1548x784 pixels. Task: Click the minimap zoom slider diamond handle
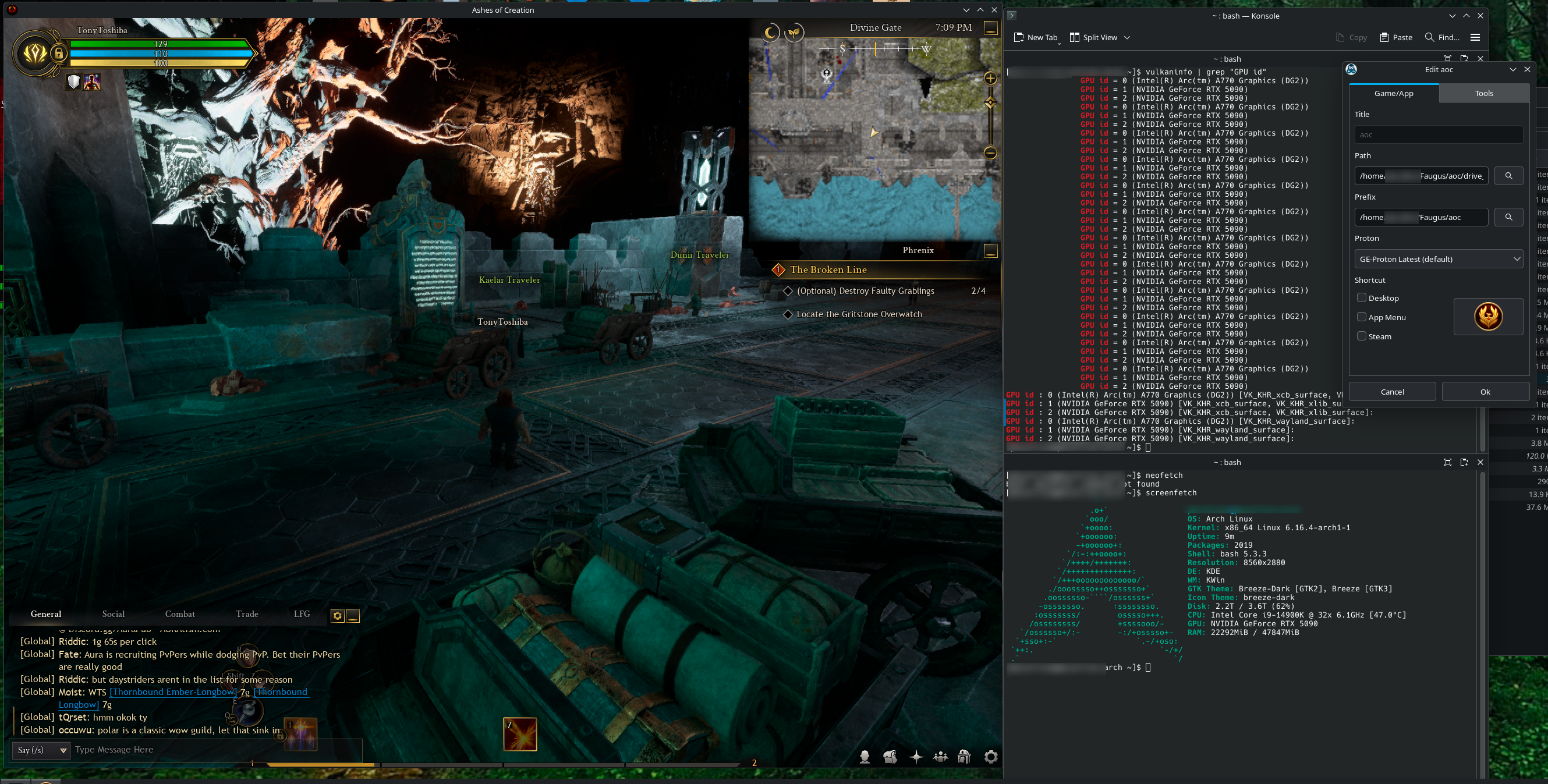[x=990, y=103]
